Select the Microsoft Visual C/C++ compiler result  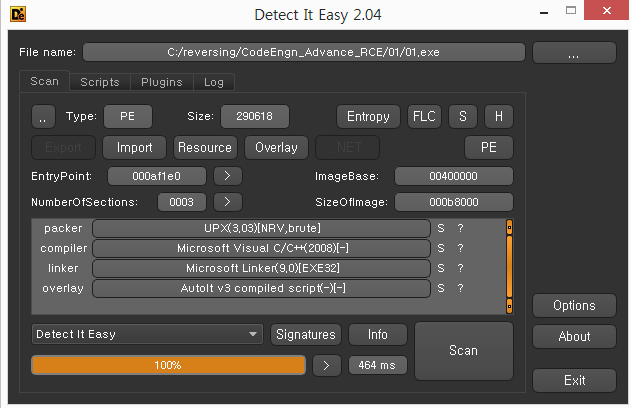click(x=262, y=248)
